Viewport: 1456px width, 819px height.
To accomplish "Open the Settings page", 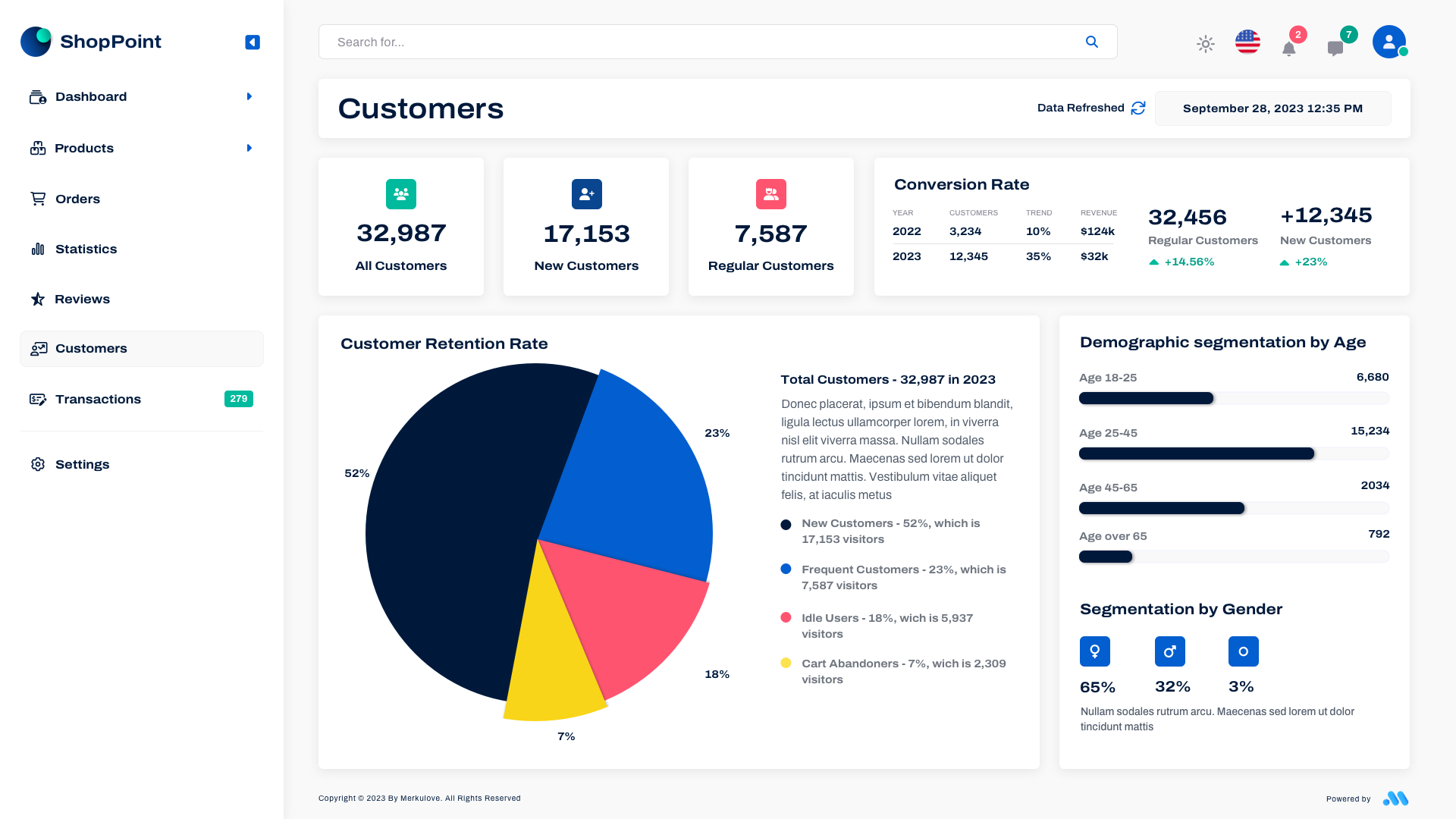I will click(82, 464).
